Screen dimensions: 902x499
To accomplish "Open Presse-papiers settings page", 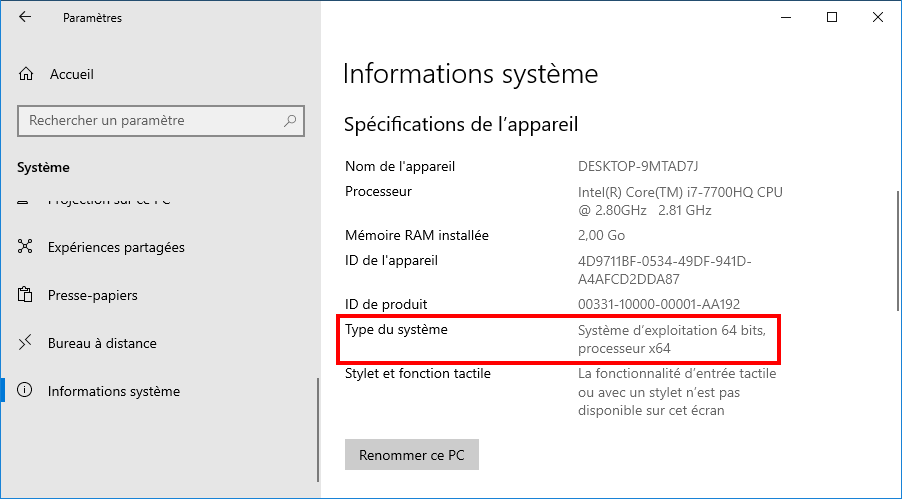I will (x=93, y=295).
